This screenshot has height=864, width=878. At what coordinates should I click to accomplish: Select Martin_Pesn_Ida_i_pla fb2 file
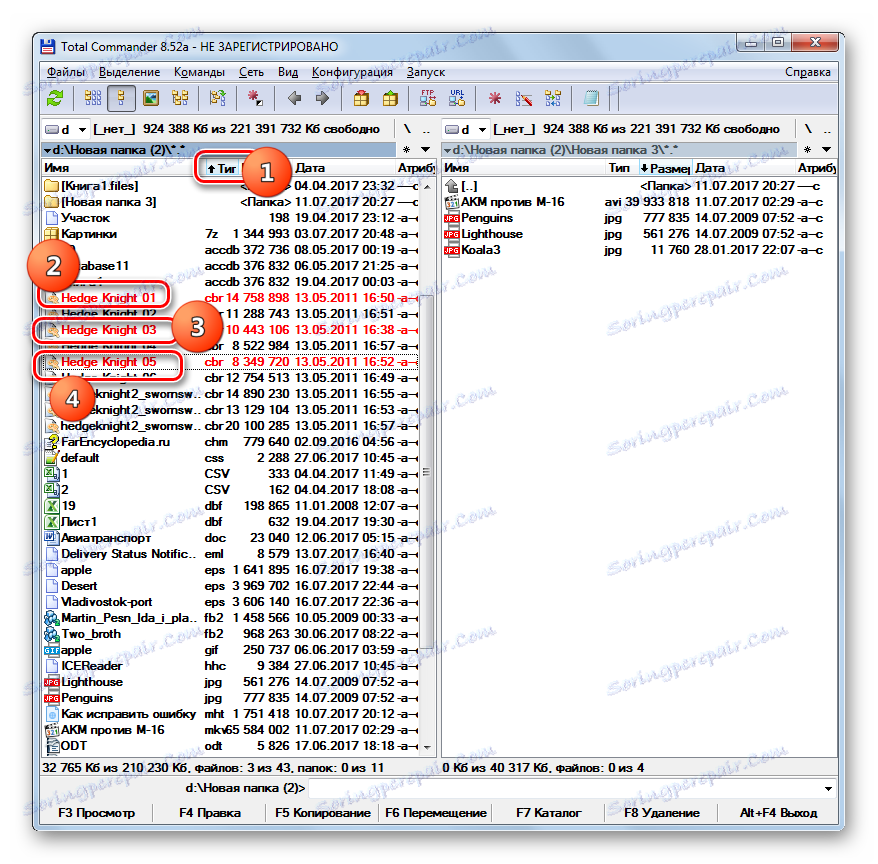point(230,618)
